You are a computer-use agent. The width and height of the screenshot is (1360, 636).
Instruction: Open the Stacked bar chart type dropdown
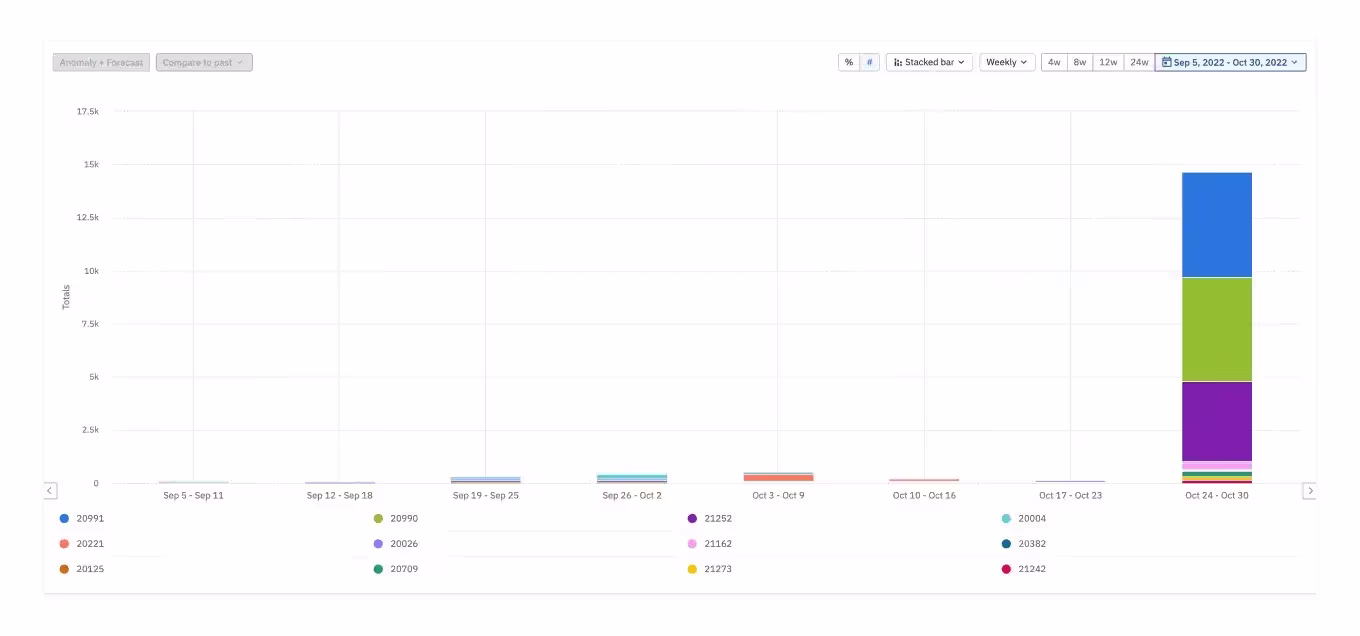click(929, 62)
